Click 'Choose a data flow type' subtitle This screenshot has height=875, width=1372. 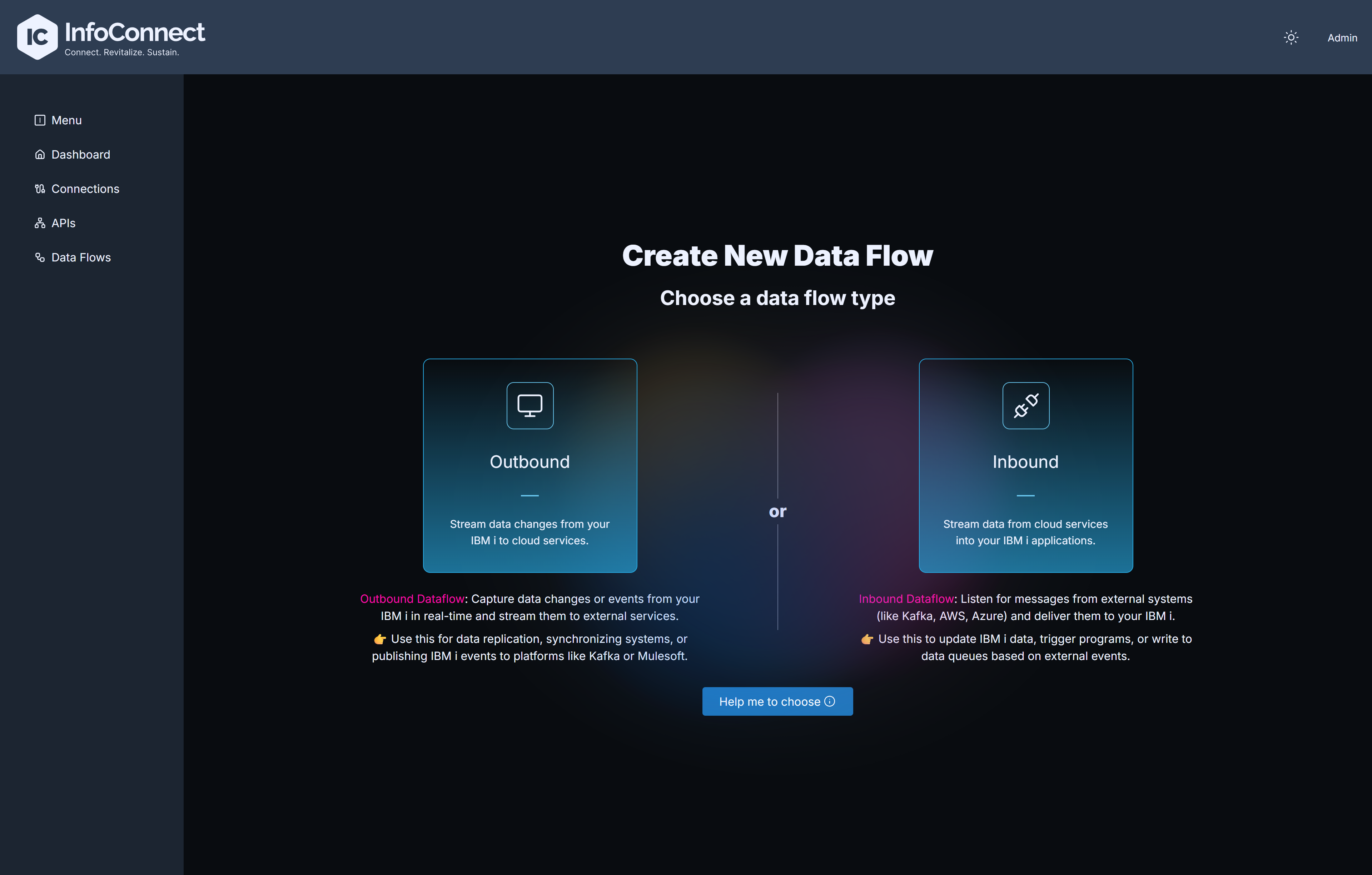(x=777, y=298)
